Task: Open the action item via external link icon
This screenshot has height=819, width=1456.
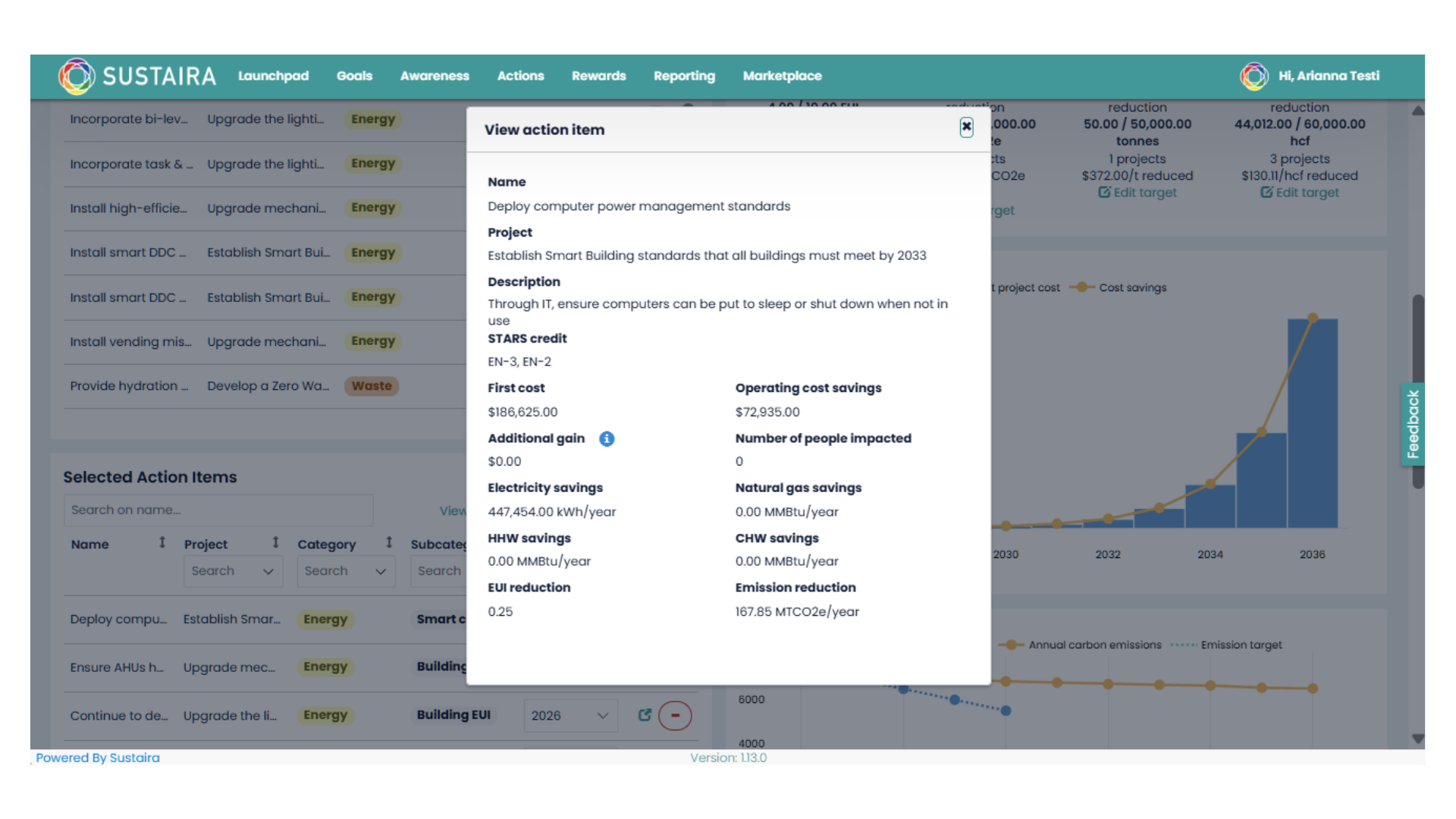Action: tap(645, 715)
